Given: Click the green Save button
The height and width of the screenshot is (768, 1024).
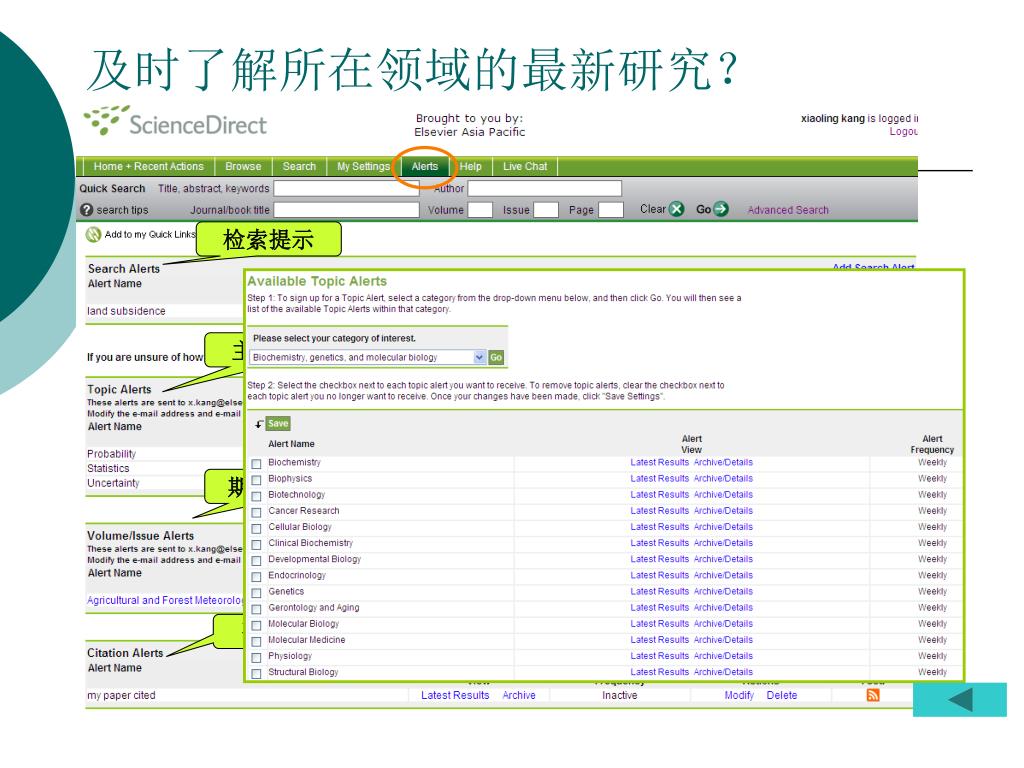Looking at the screenshot, I should point(278,423).
